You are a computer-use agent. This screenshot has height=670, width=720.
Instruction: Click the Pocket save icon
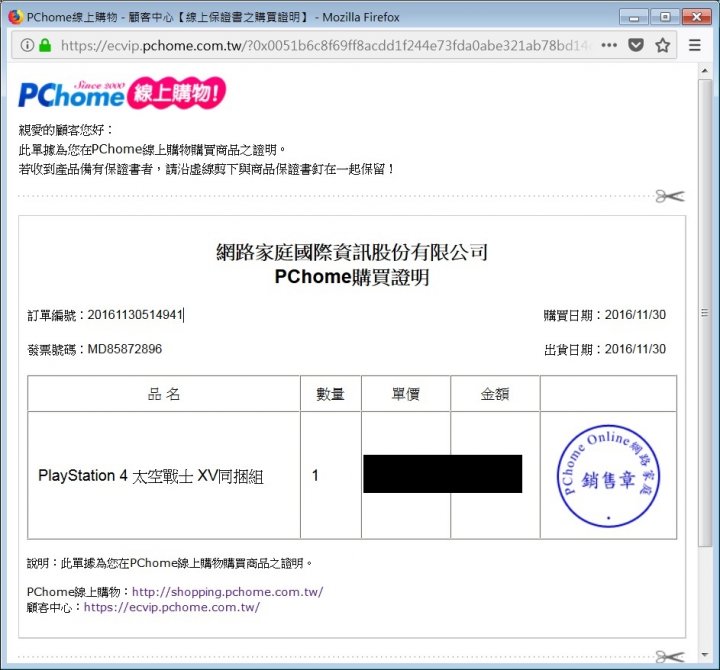tap(636, 45)
